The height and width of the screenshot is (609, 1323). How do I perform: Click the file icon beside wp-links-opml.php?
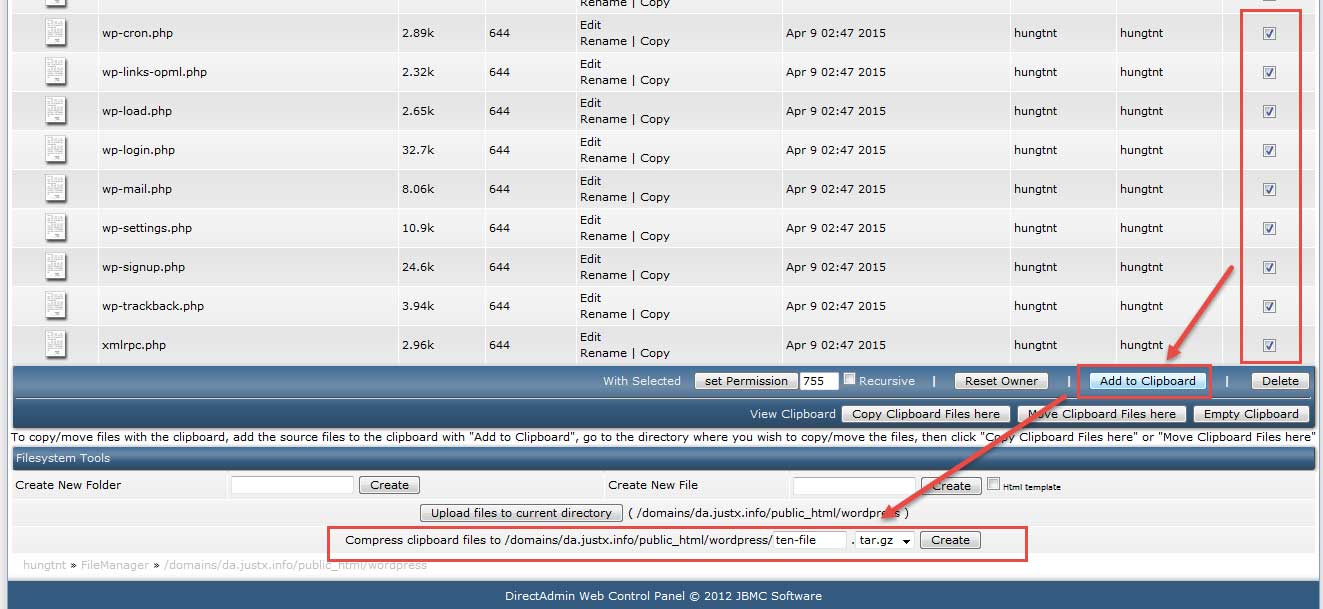[55, 72]
